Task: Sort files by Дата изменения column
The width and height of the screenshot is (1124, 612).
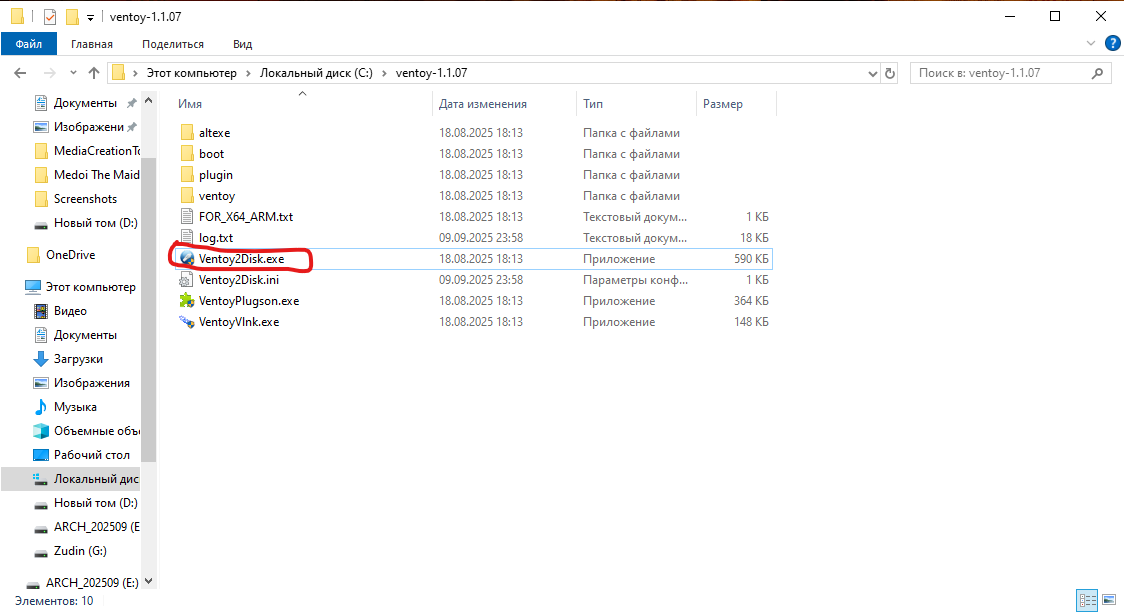Action: pos(483,104)
